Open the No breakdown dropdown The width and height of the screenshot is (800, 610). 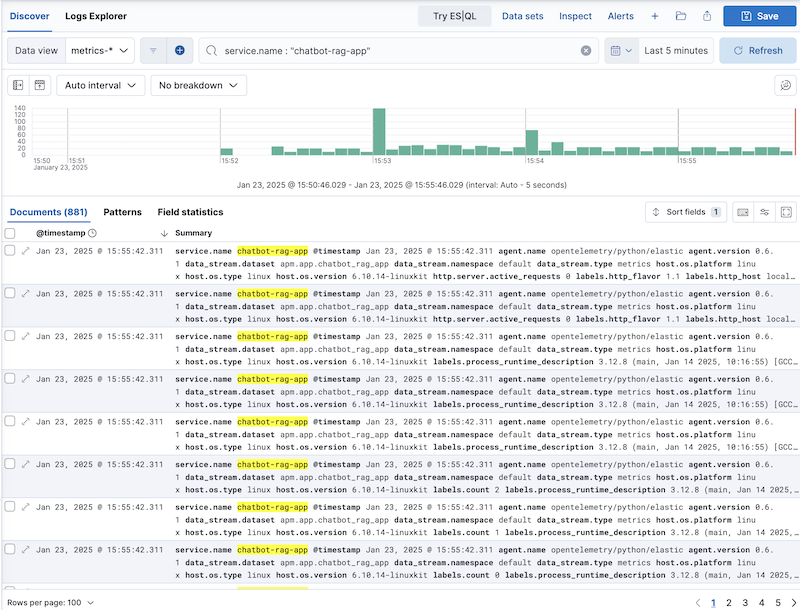click(x=198, y=86)
